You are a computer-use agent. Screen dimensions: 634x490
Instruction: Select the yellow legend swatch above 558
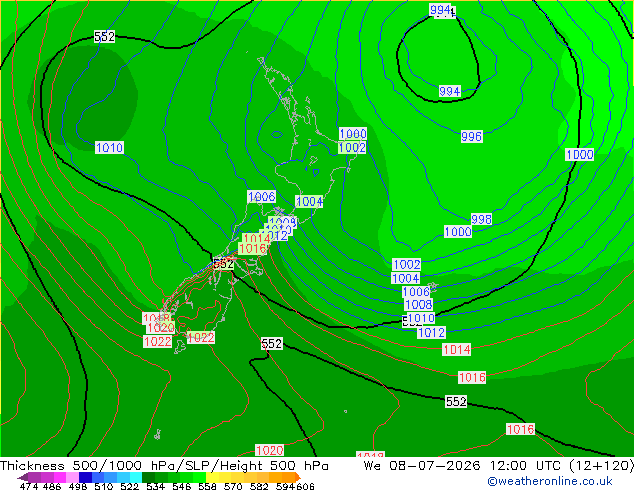(213, 477)
